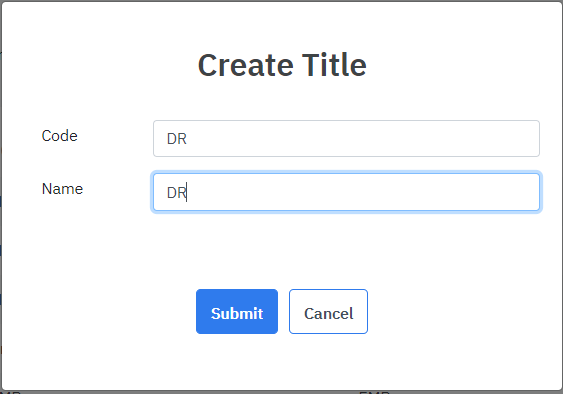The width and height of the screenshot is (563, 394).
Task: Click the word Title in heading
Action: coord(334,65)
